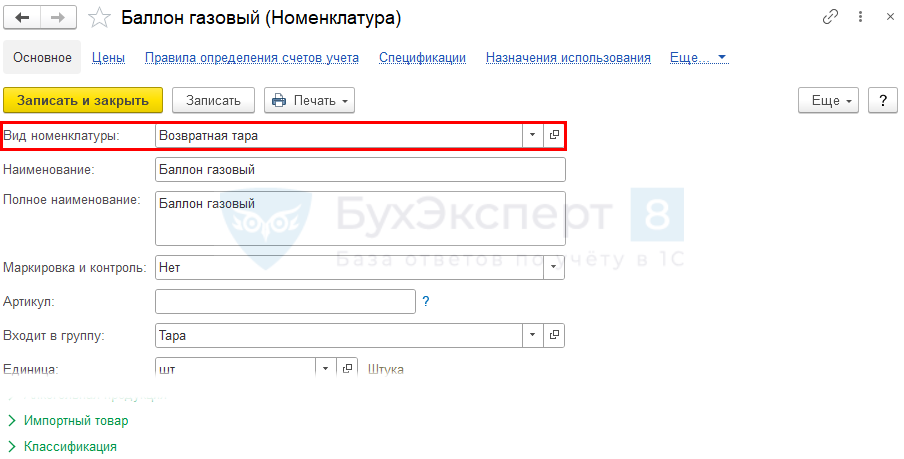This screenshot has height=459, width=904.
Task: Copy link using the chain icon
Action: click(x=830, y=17)
